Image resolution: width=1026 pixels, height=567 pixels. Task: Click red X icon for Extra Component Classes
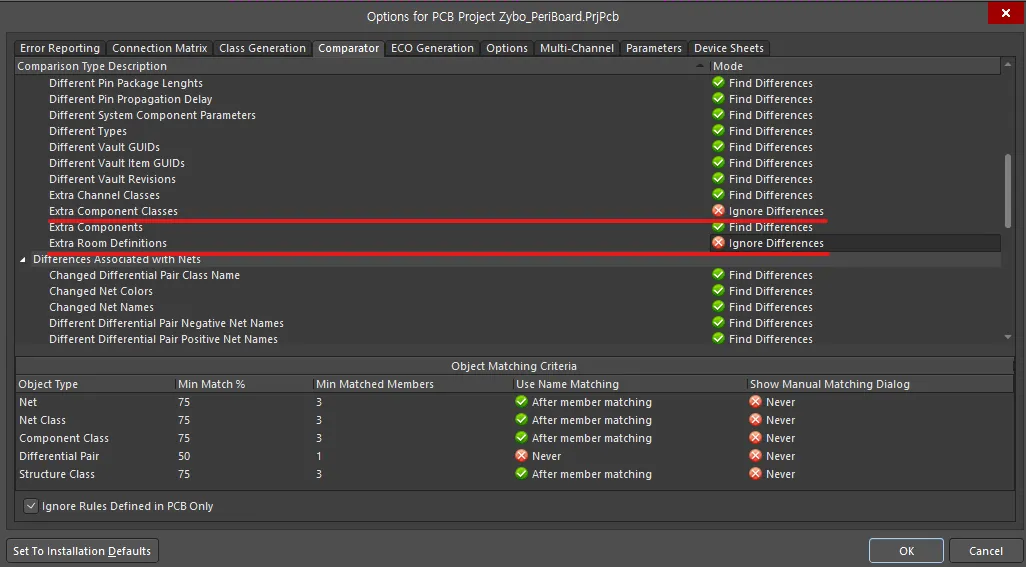tap(718, 211)
